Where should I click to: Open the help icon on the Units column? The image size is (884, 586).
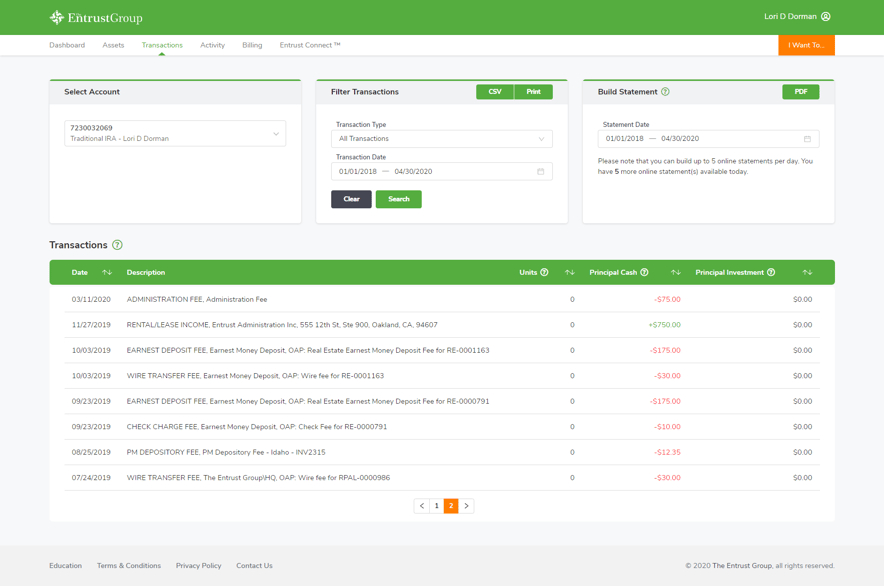pos(543,272)
